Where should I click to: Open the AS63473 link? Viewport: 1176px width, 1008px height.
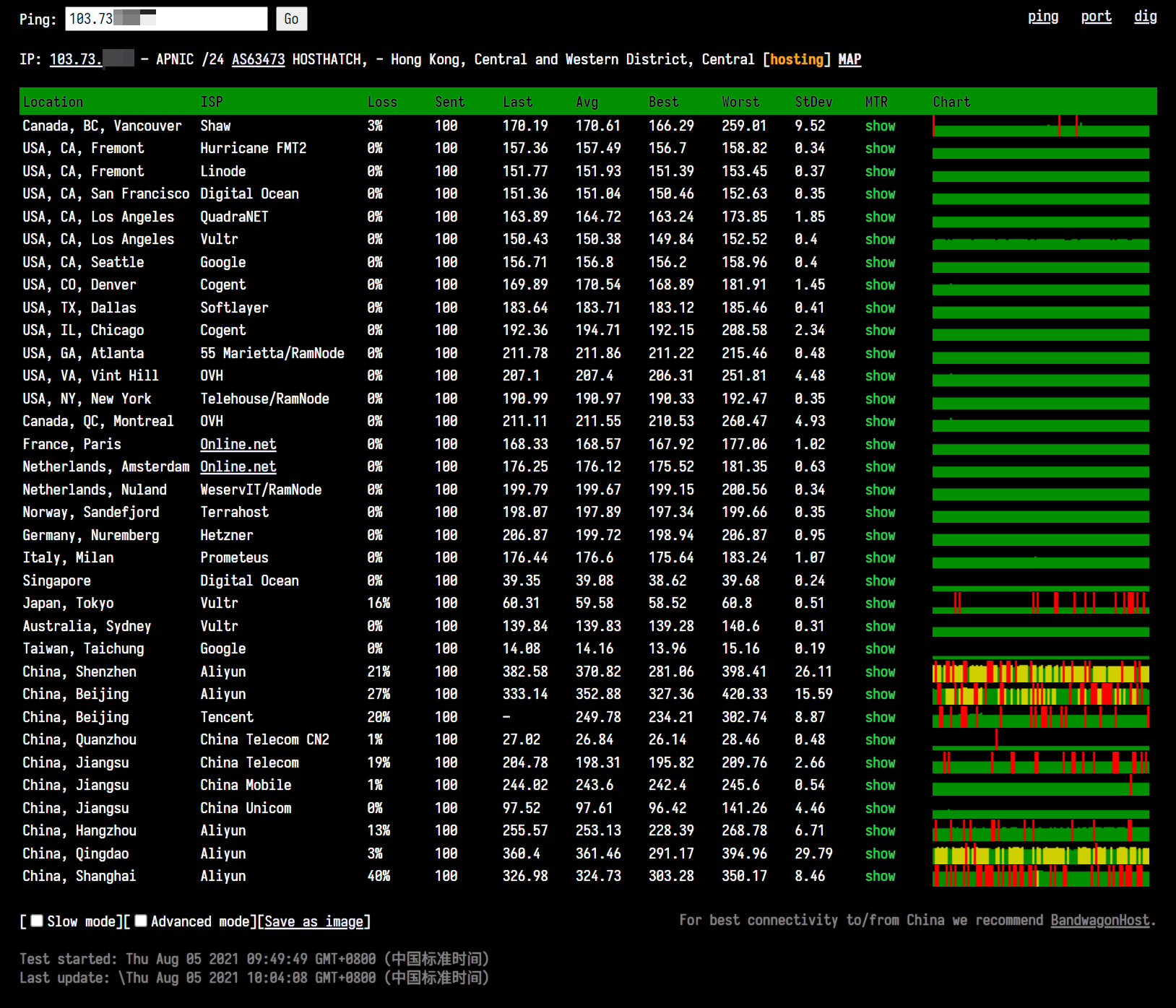coord(258,59)
